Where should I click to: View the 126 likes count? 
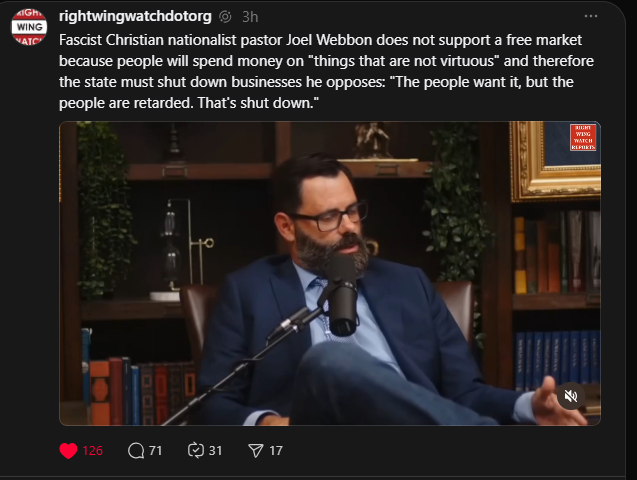point(93,451)
